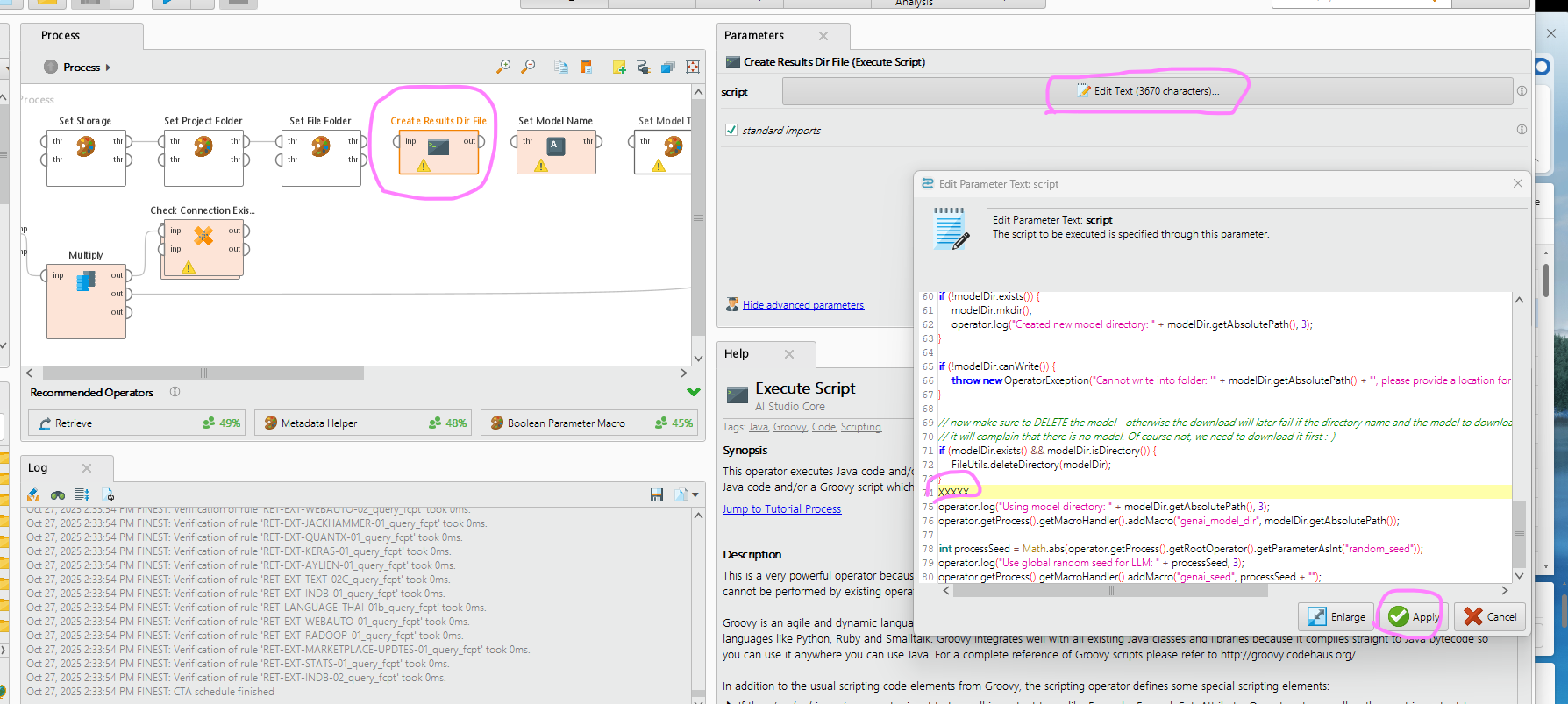This screenshot has height=704, width=1568.
Task: Close the Parameters tab
Action: 823,36
